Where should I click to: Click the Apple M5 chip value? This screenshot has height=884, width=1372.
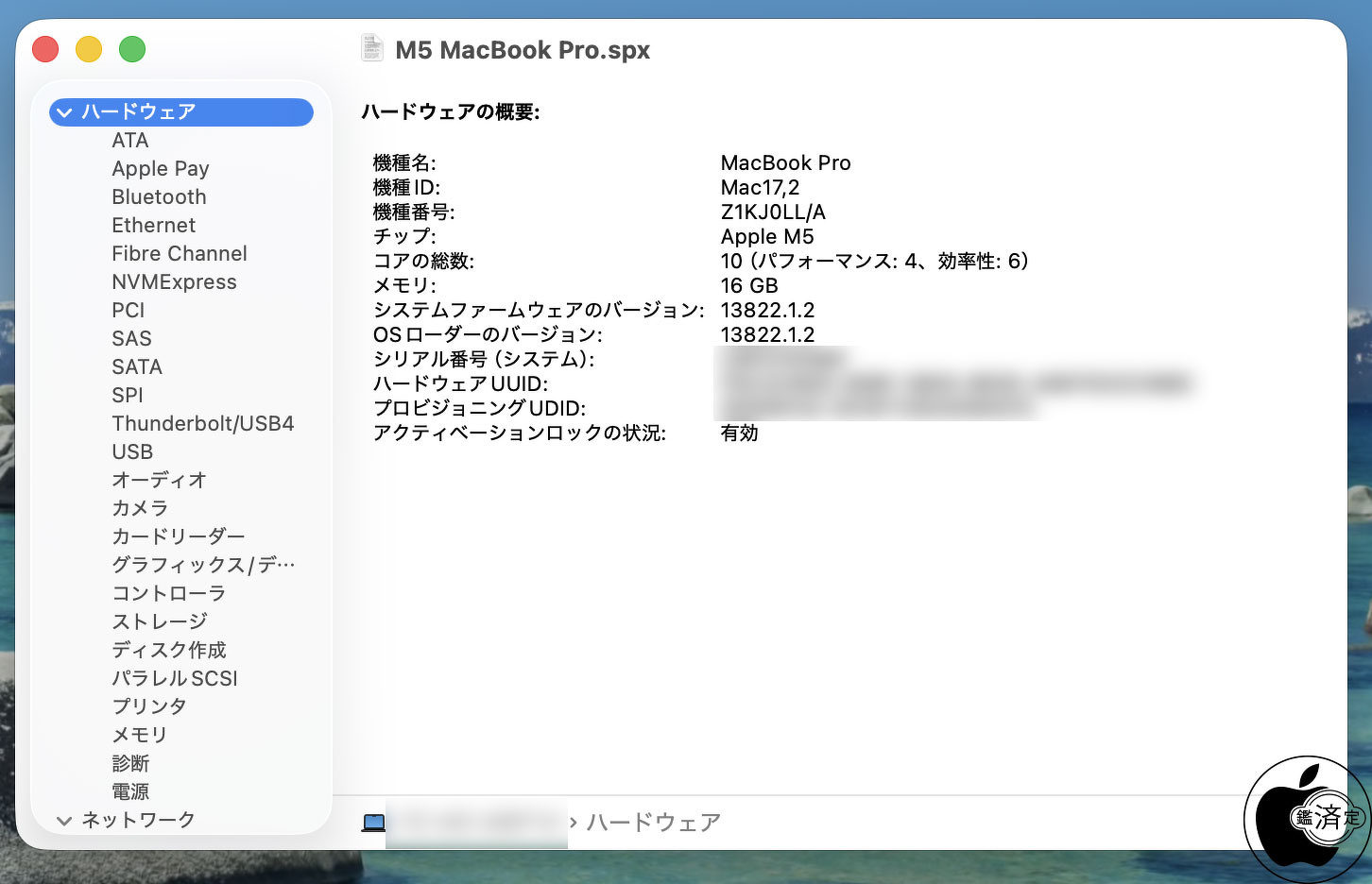click(766, 237)
